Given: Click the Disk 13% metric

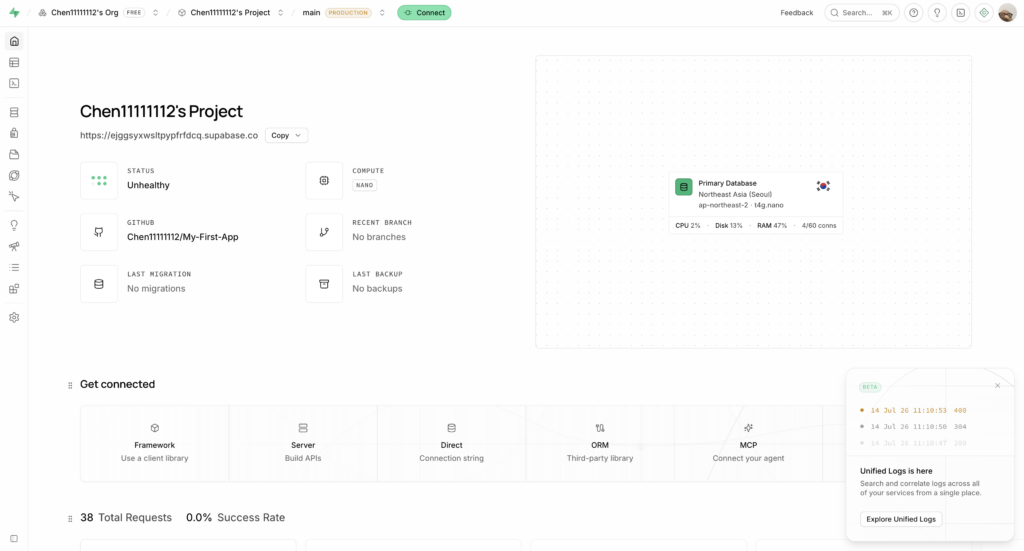Looking at the screenshot, I should pyautogui.click(x=729, y=225).
